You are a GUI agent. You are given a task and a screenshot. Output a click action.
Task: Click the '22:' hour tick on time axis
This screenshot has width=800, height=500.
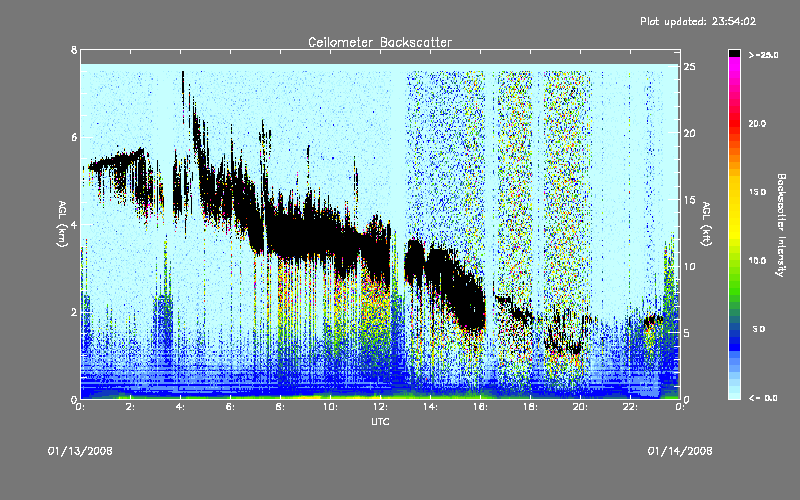tap(630, 407)
